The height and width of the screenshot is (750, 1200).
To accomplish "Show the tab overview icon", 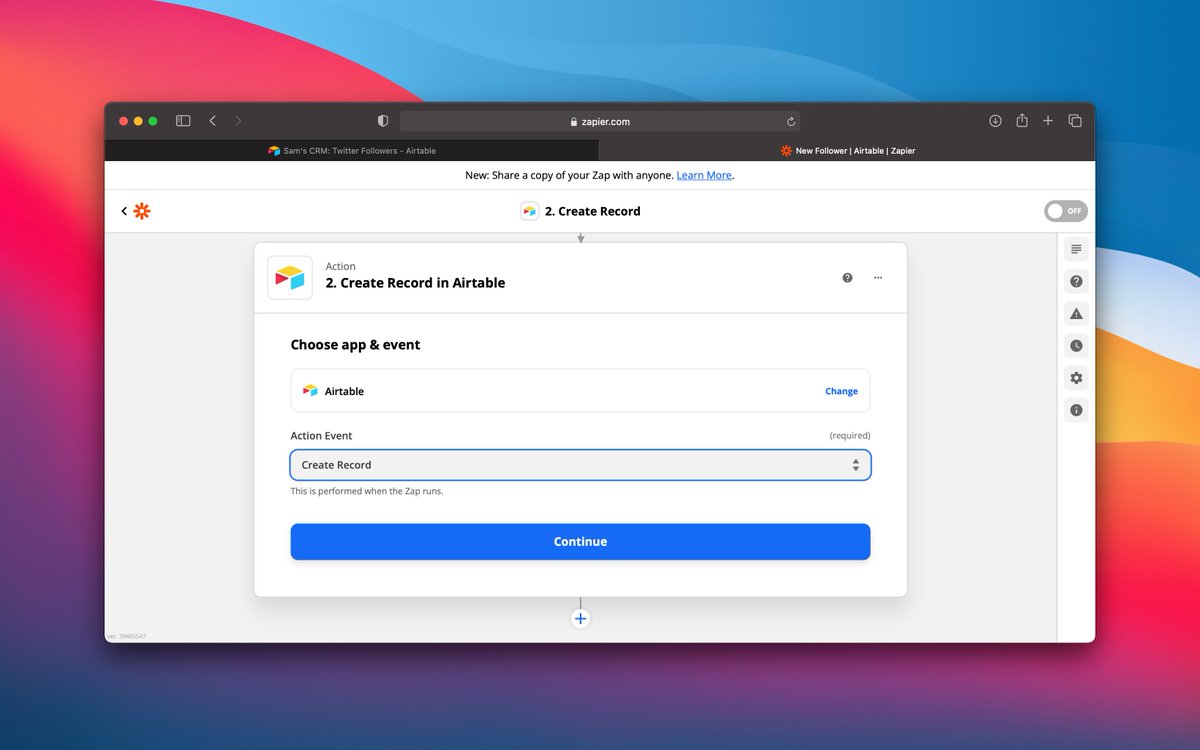I will tap(1075, 121).
